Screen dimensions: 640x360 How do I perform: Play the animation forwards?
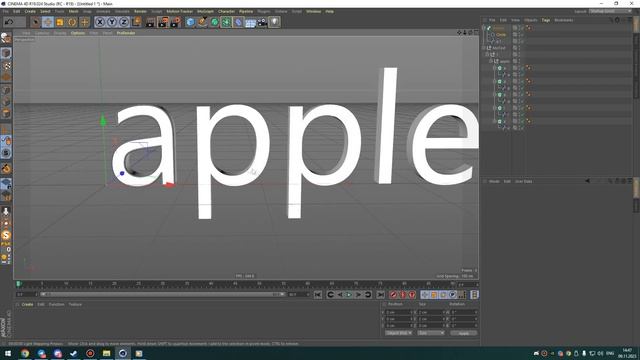[349, 295]
